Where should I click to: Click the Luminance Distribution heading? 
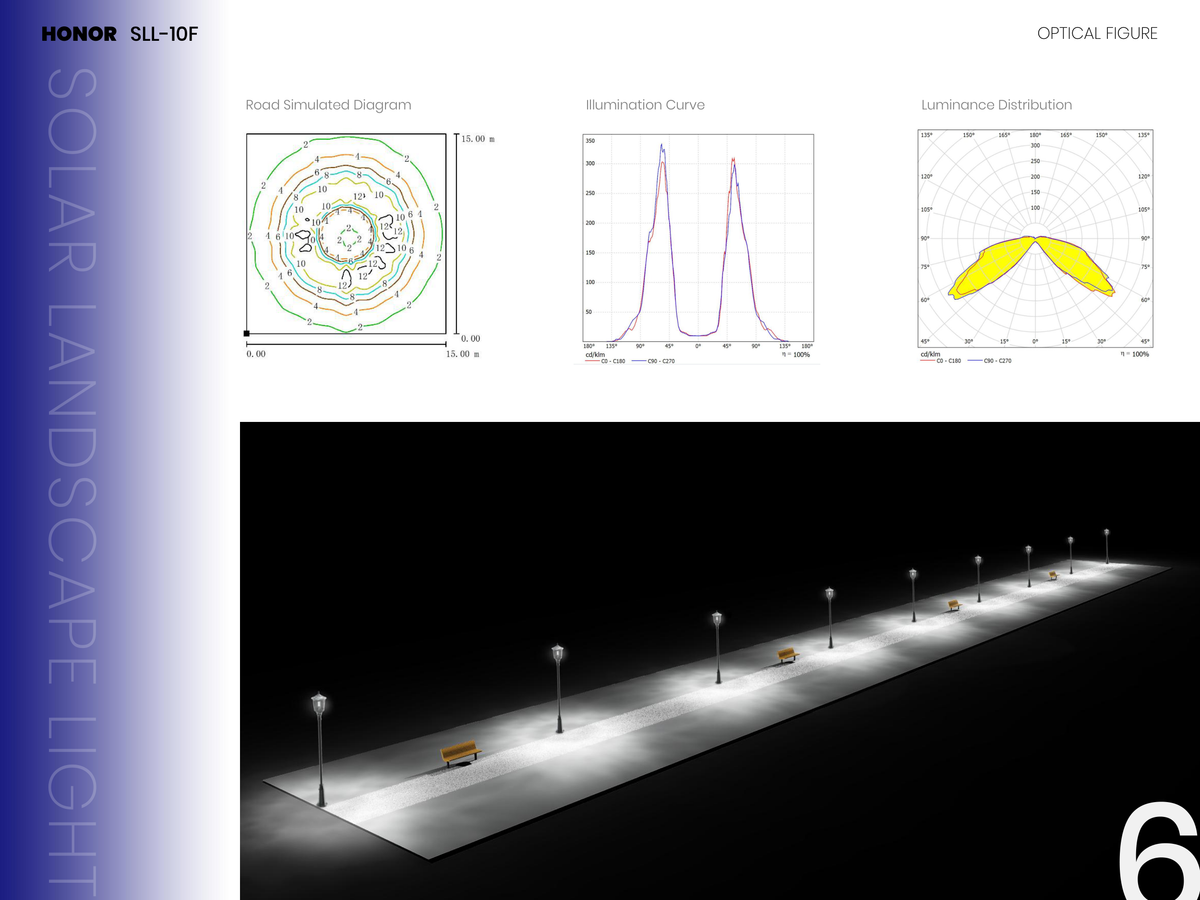(996, 105)
